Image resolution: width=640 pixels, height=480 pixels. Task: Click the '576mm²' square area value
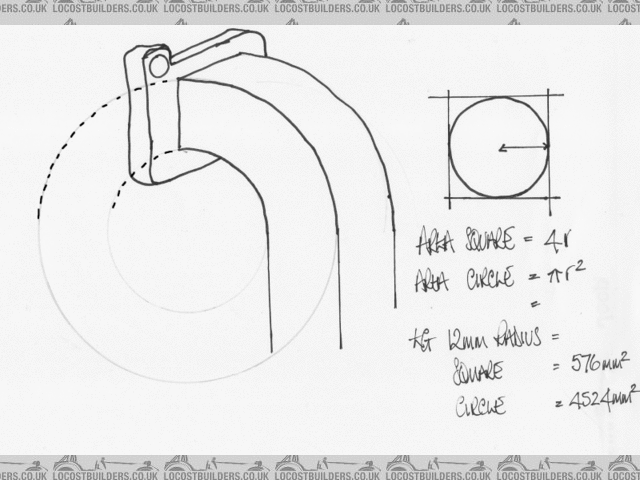[600, 362]
